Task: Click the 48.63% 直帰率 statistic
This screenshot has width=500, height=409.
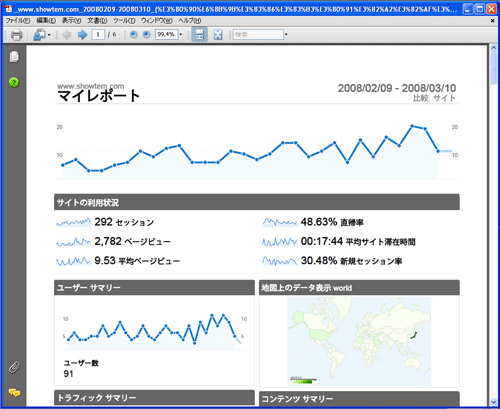Action: pyautogui.click(x=332, y=222)
